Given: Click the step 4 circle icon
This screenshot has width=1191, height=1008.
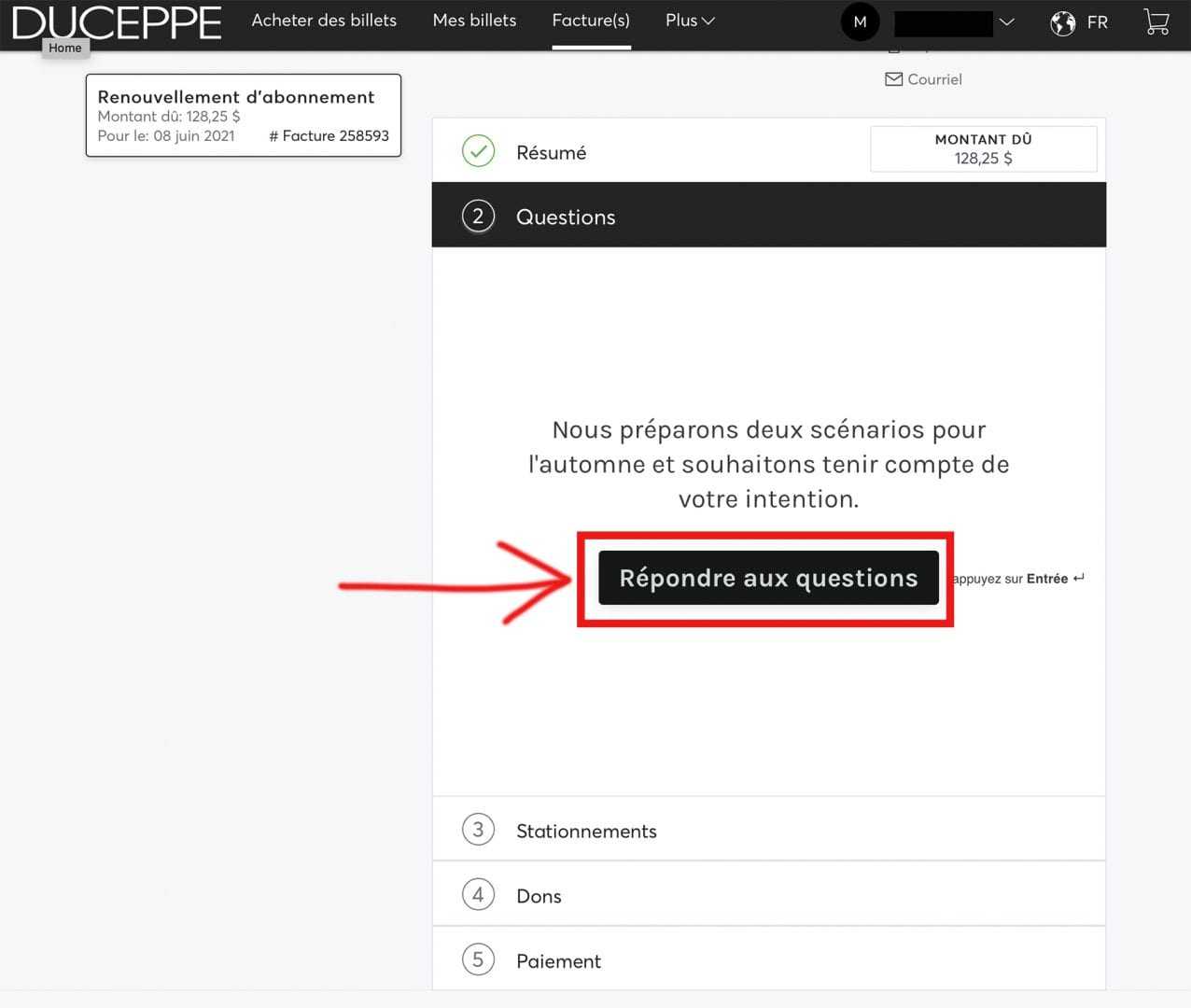Looking at the screenshot, I should point(478,894).
